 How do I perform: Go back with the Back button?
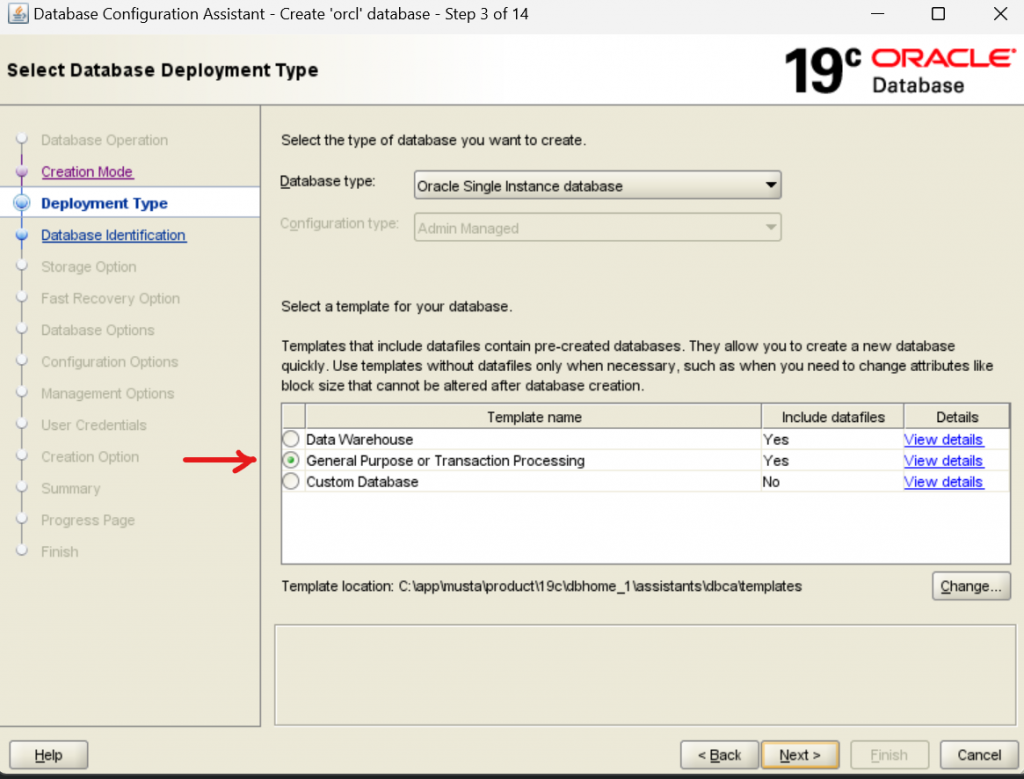click(x=719, y=755)
